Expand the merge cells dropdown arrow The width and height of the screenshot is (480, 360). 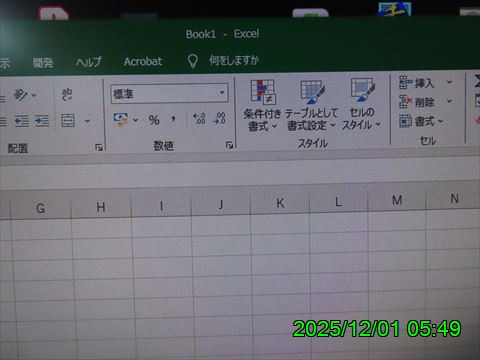(x=87, y=121)
